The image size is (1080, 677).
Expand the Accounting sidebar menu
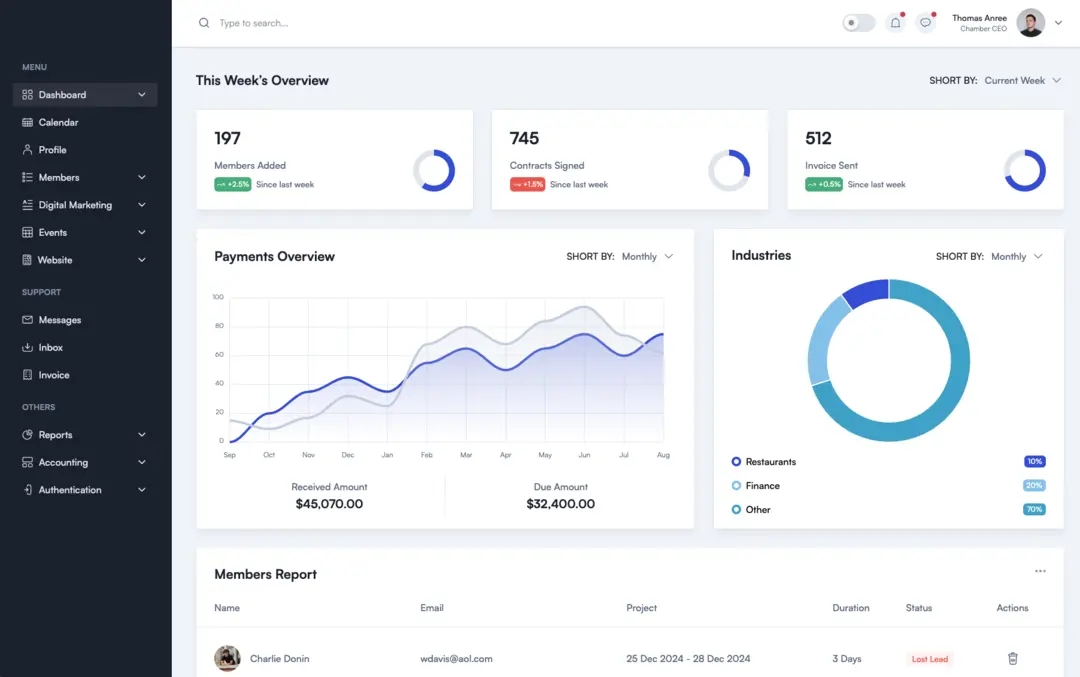point(60,462)
